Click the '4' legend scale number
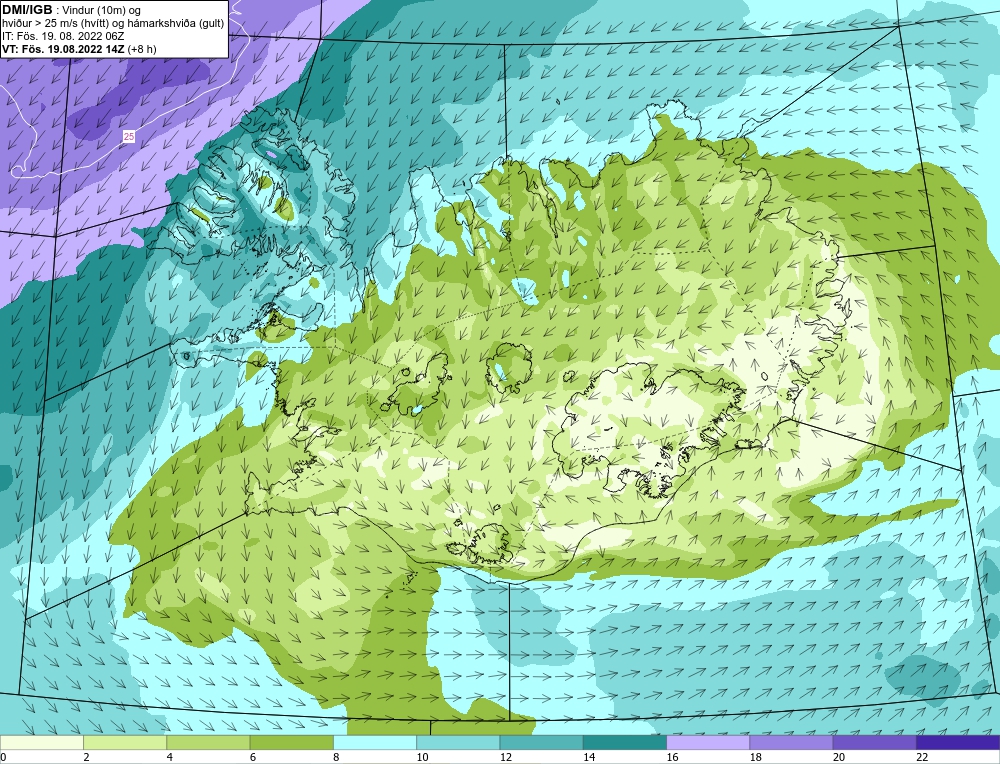 (170, 757)
